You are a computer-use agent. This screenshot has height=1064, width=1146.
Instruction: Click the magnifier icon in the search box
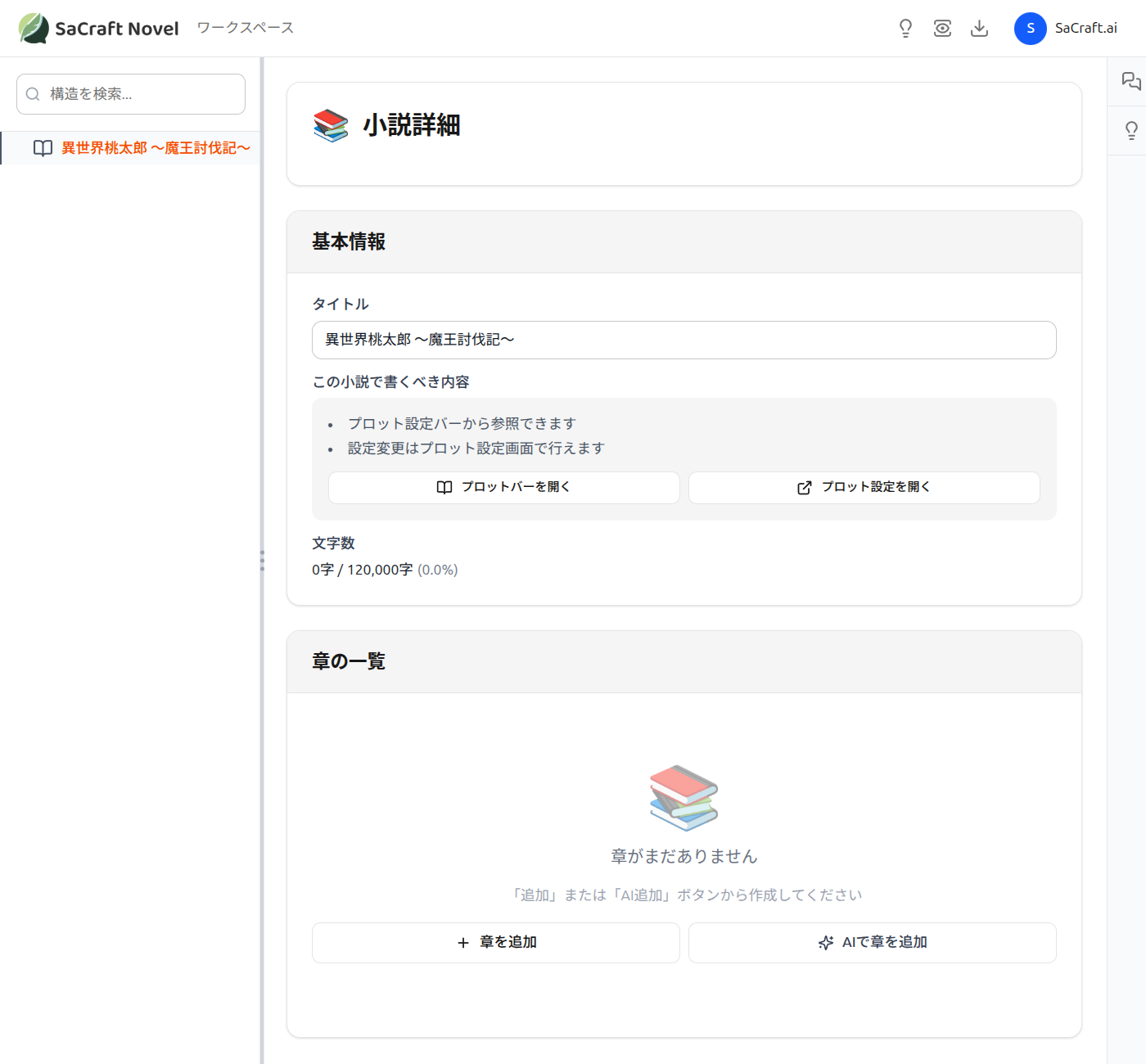tap(33, 93)
